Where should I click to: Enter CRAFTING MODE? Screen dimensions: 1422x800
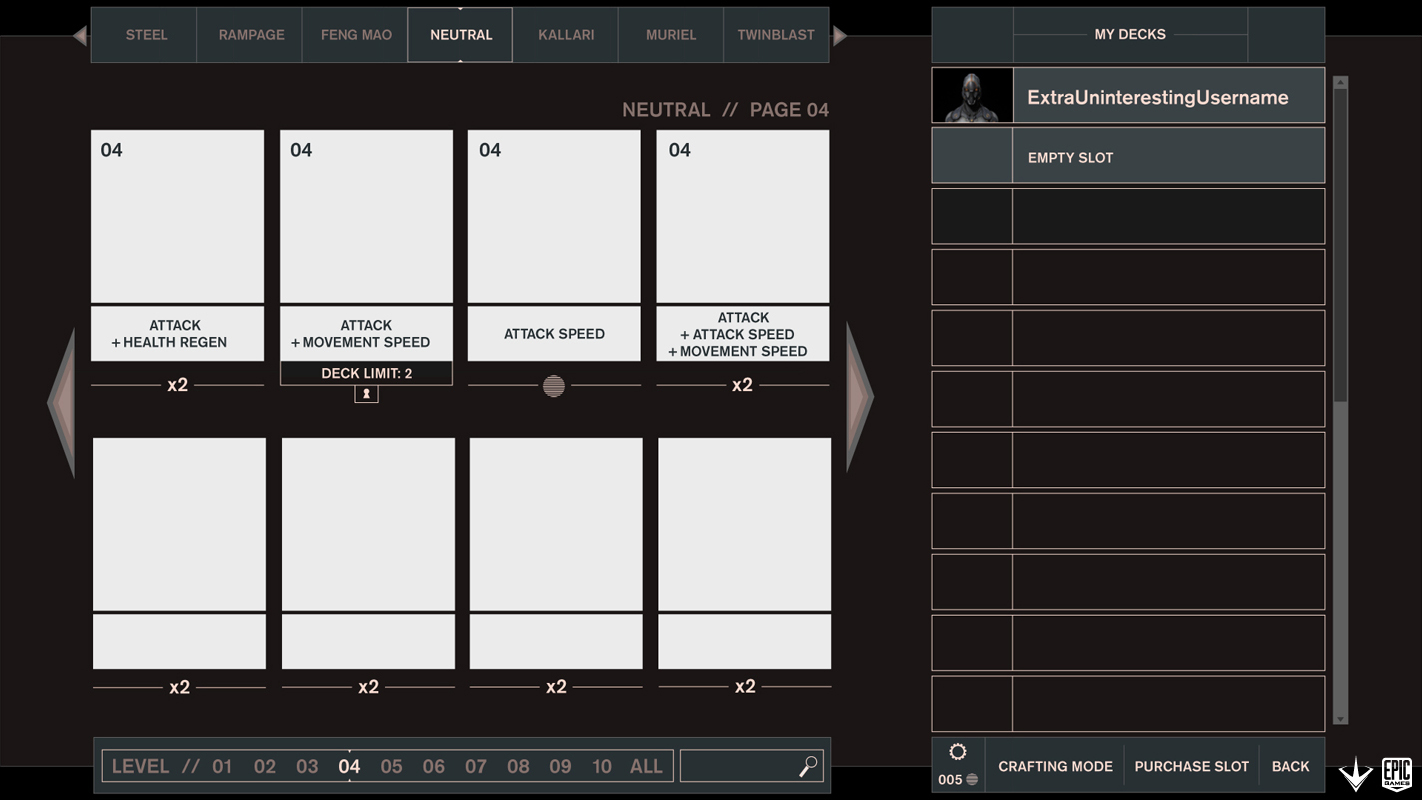(x=1055, y=766)
